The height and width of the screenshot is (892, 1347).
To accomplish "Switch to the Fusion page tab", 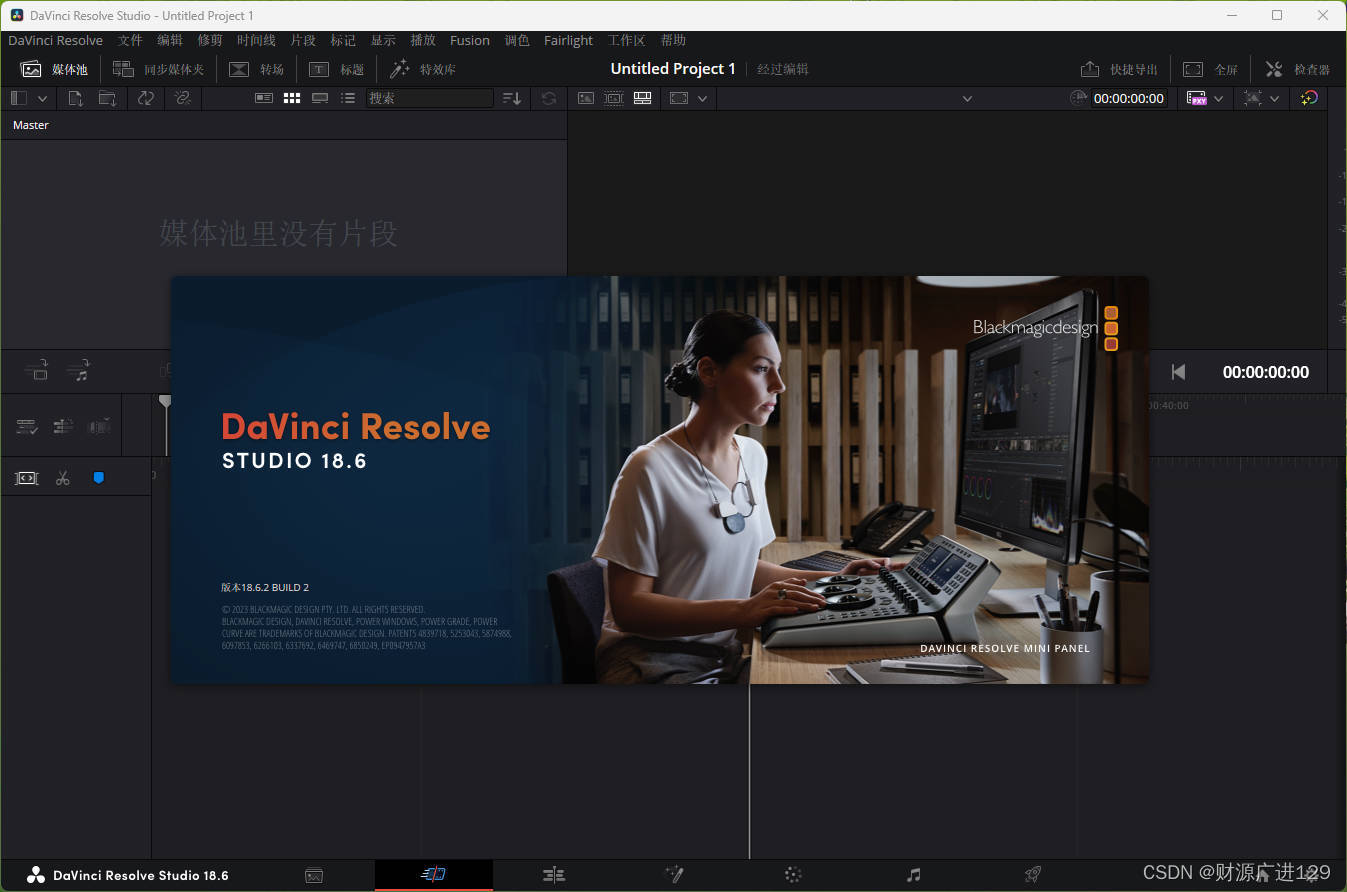I will 674,875.
